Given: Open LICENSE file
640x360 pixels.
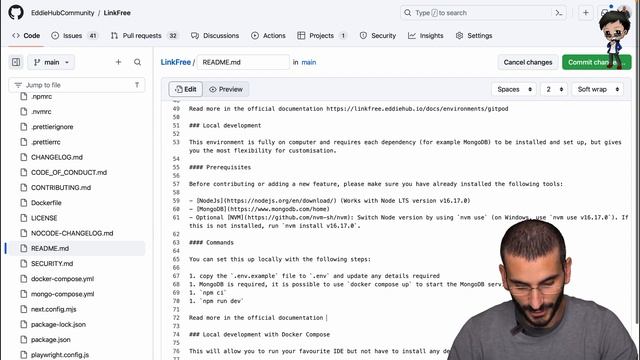Looking at the screenshot, I should click(44, 218).
